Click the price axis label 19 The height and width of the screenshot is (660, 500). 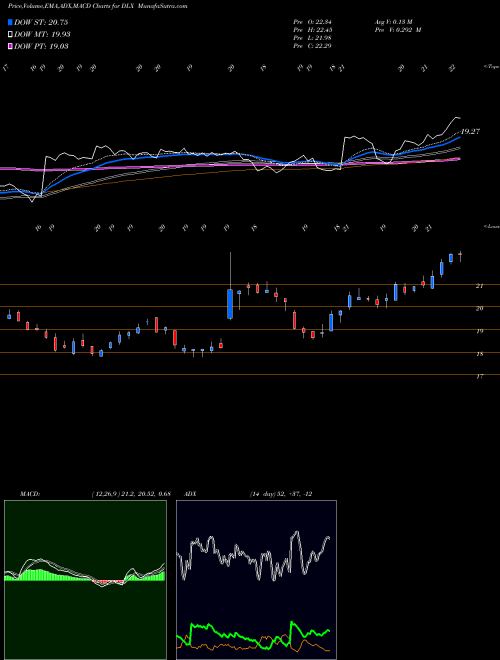pos(479,331)
